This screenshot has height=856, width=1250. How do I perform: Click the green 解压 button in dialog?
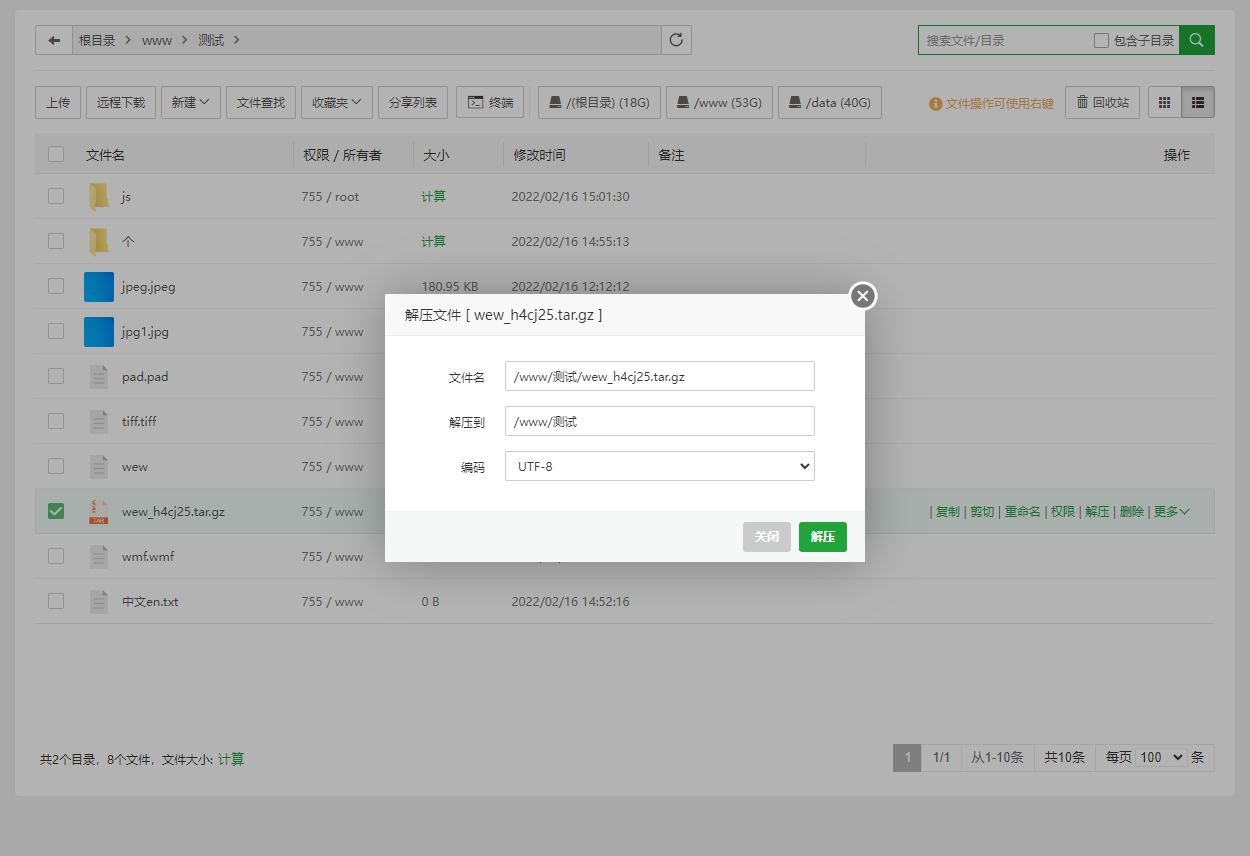point(822,537)
